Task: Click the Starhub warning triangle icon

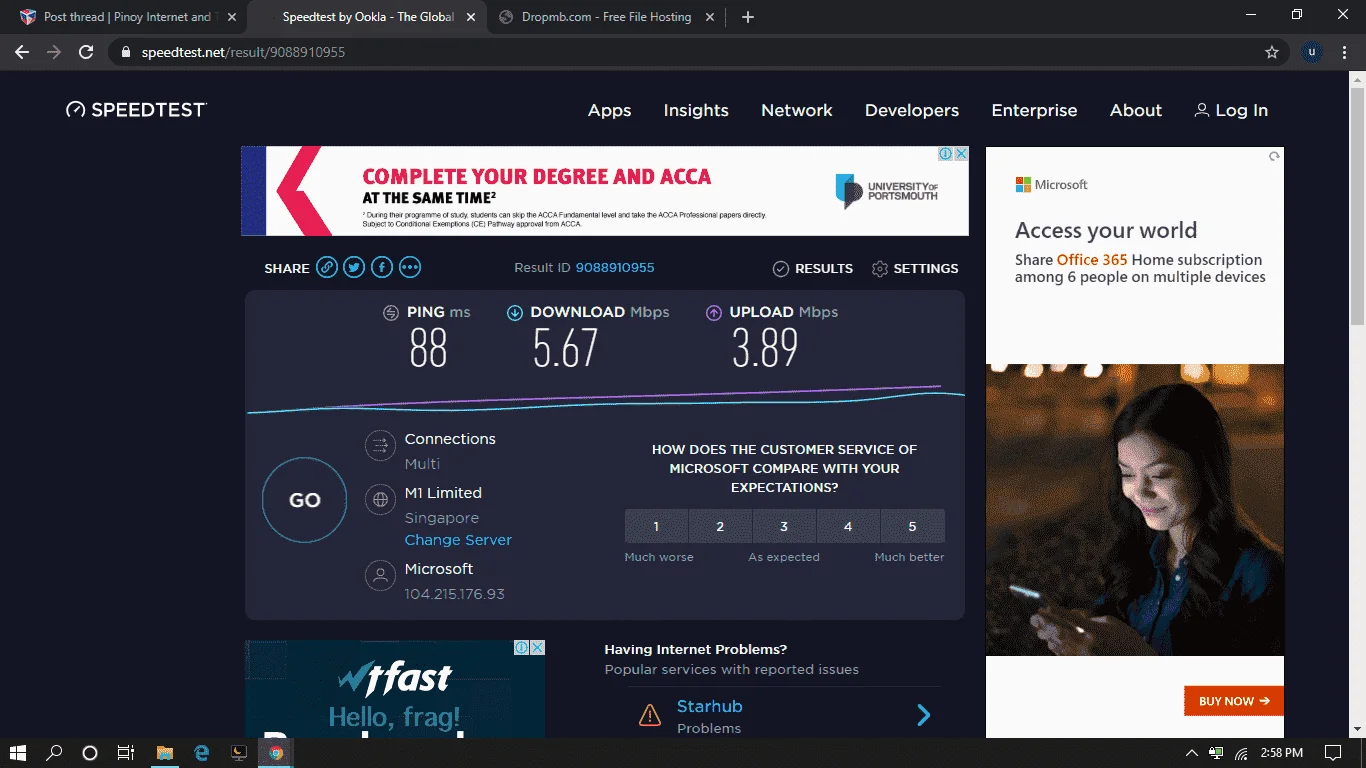Action: (650, 715)
